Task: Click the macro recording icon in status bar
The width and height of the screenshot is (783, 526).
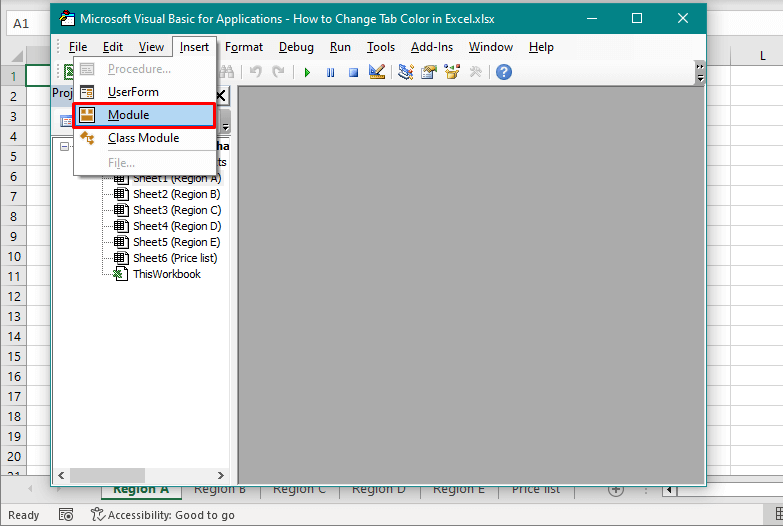Action: [66, 515]
